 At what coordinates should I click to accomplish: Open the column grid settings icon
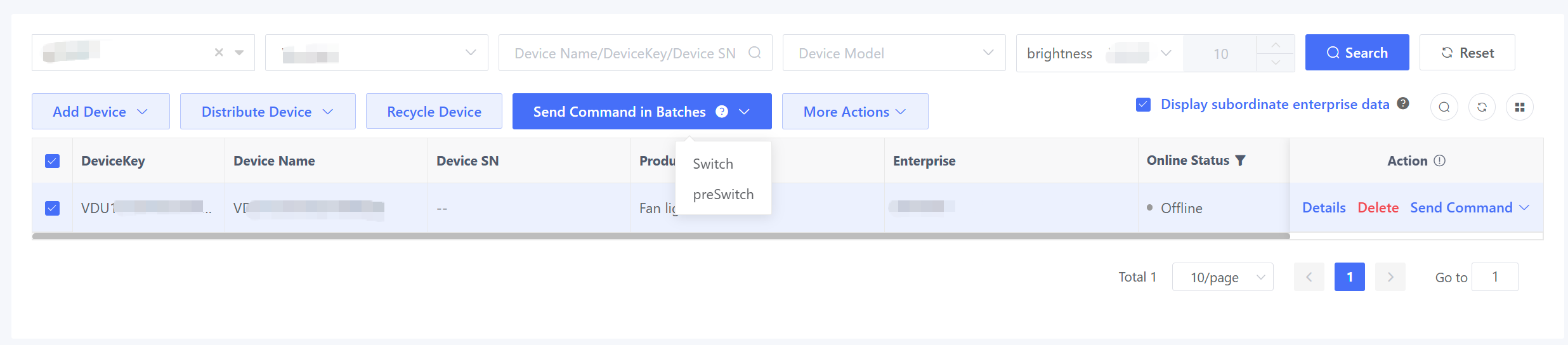pos(1520,107)
